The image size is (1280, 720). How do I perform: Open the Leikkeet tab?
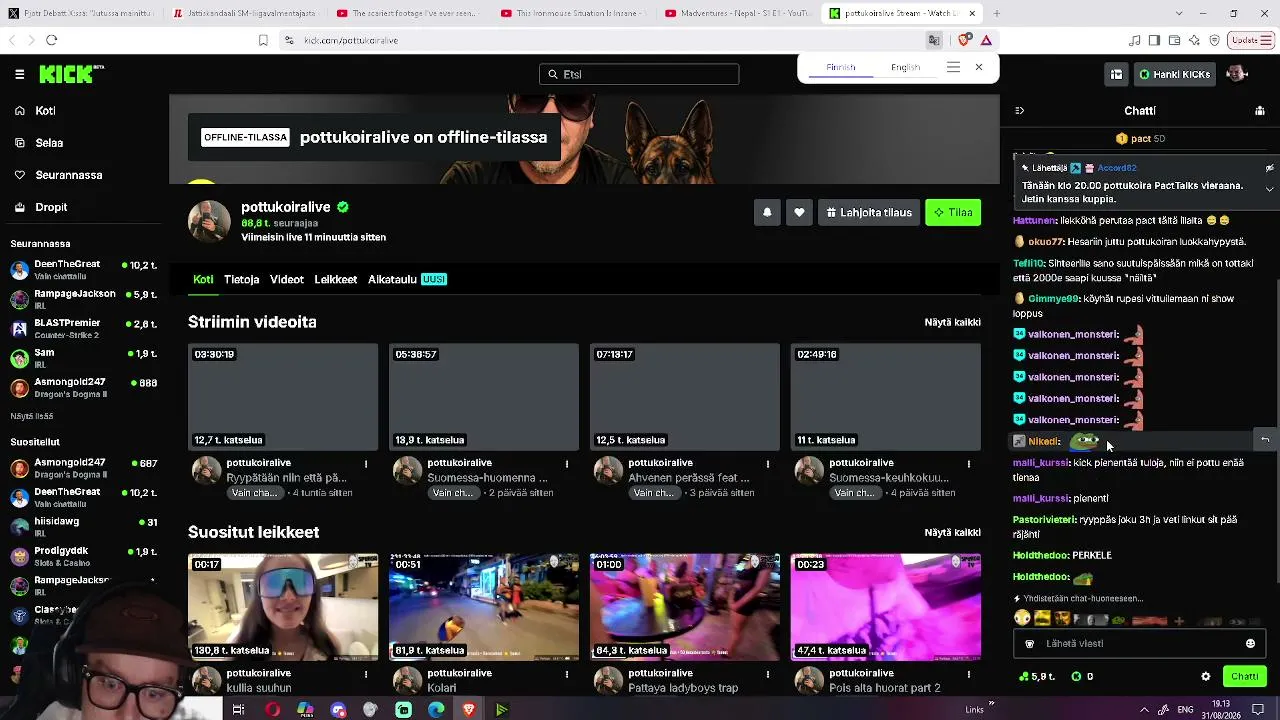click(336, 279)
